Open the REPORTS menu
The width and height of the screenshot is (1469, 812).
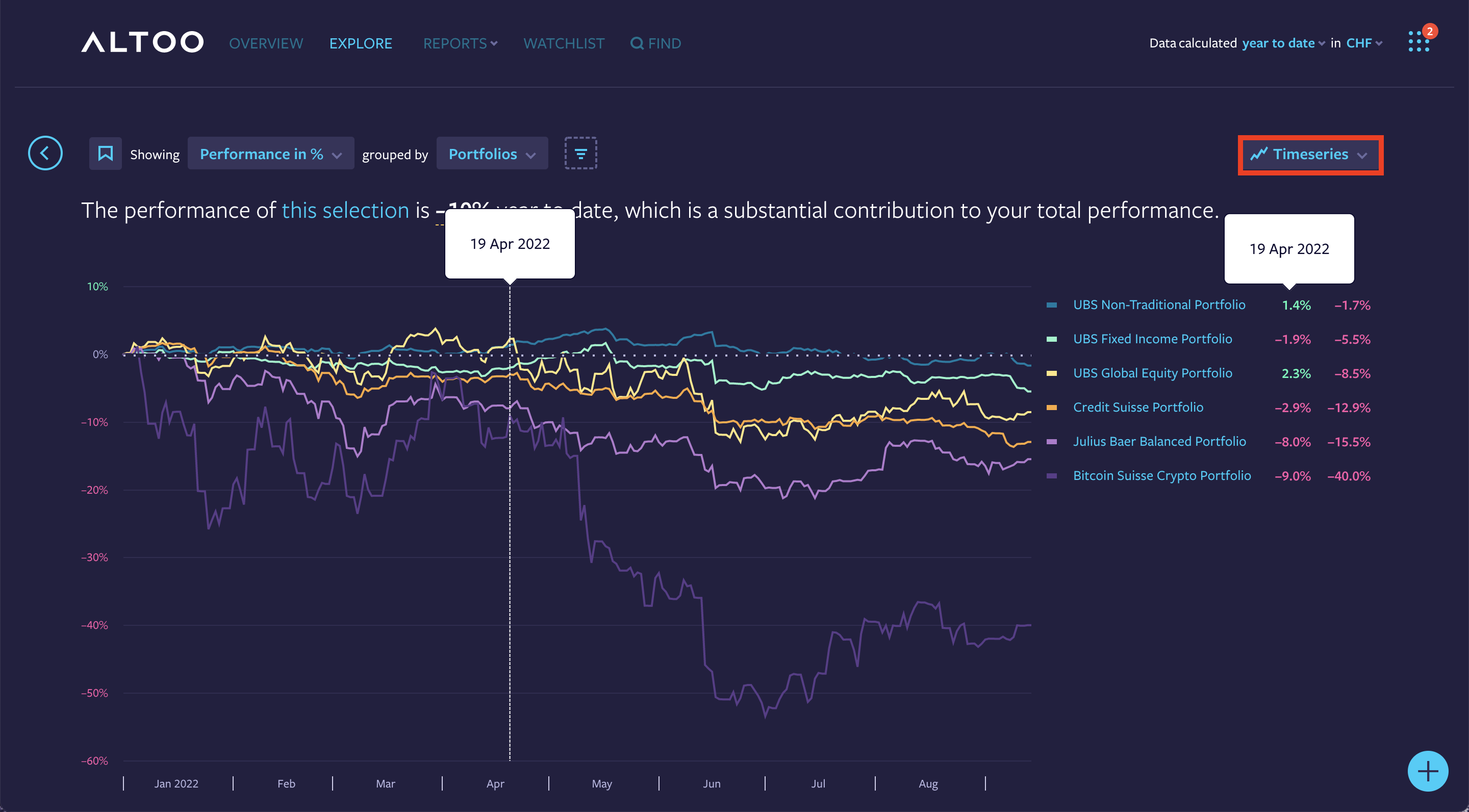(460, 43)
